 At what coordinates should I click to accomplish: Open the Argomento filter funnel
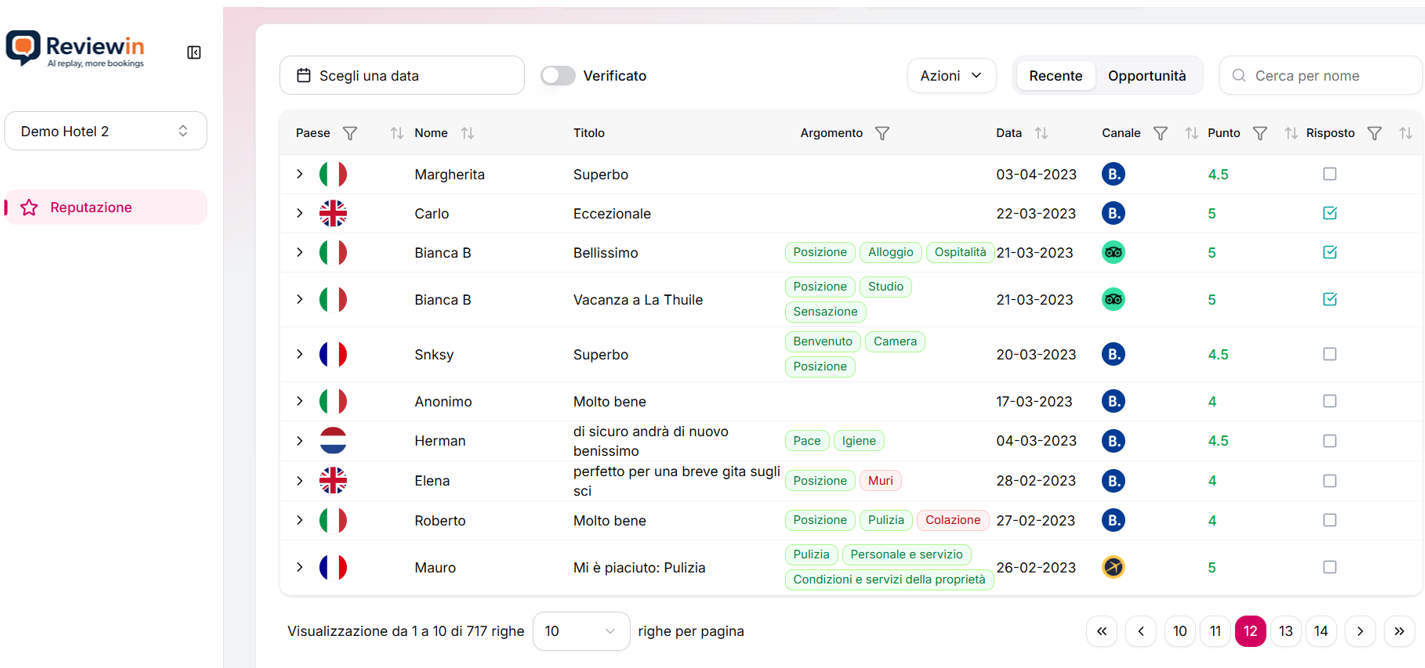pyautogui.click(x=882, y=133)
